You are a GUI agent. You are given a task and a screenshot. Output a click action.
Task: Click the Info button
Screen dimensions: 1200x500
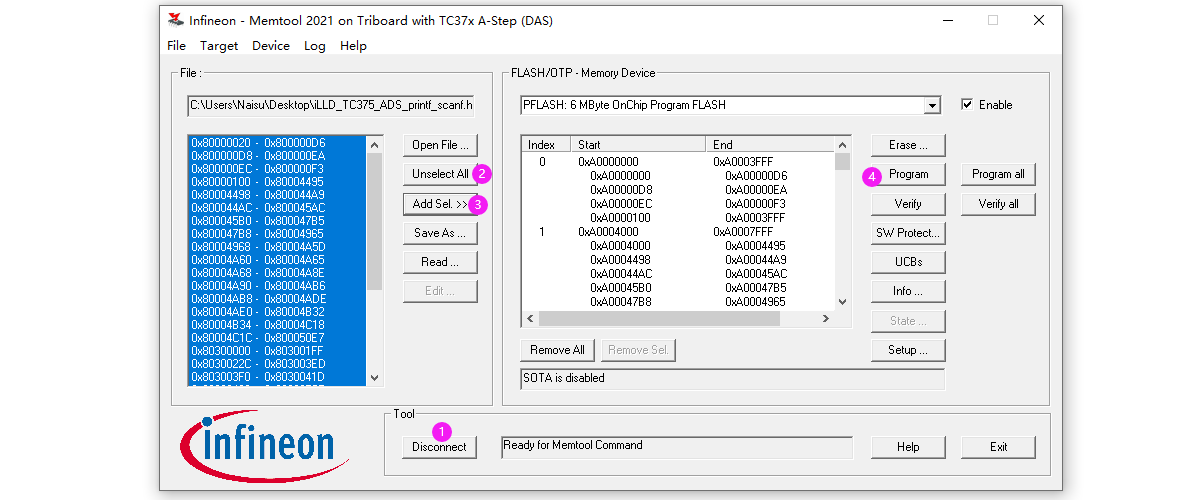pyautogui.click(x=908, y=291)
